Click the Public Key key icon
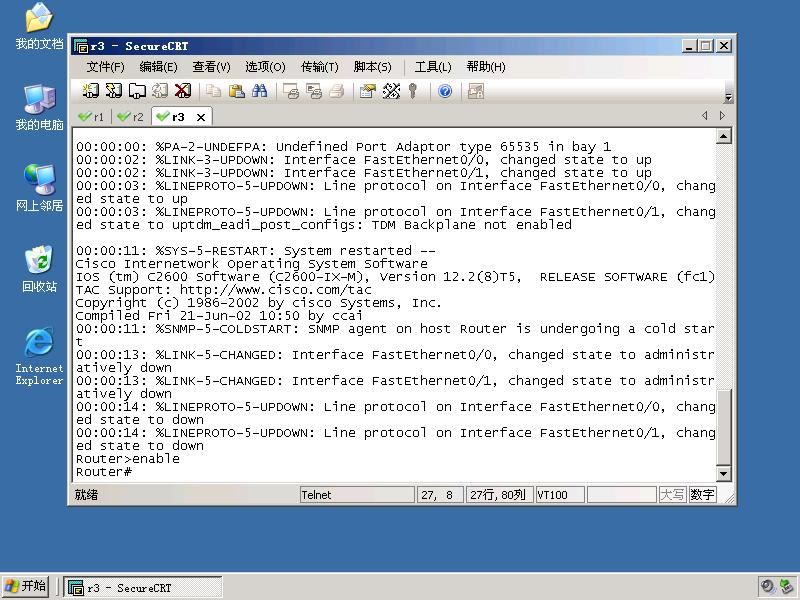 [x=413, y=91]
